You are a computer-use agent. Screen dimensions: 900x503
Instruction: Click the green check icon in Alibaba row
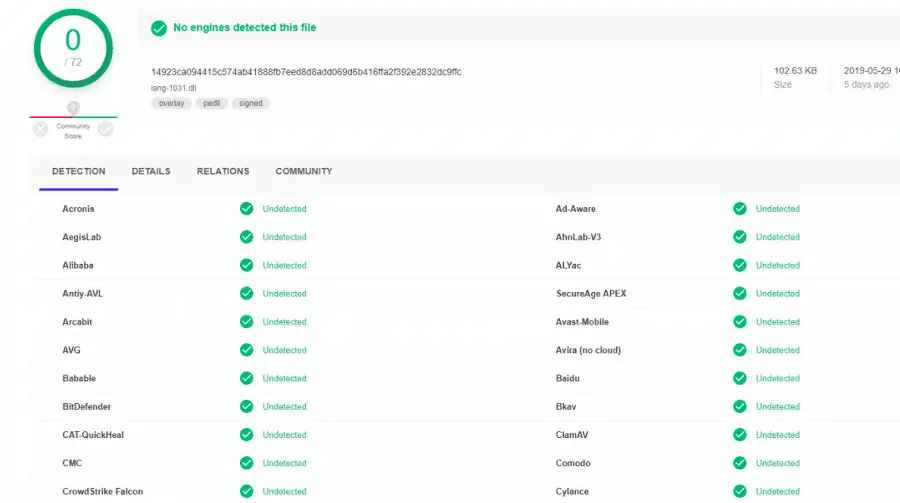(x=247, y=265)
